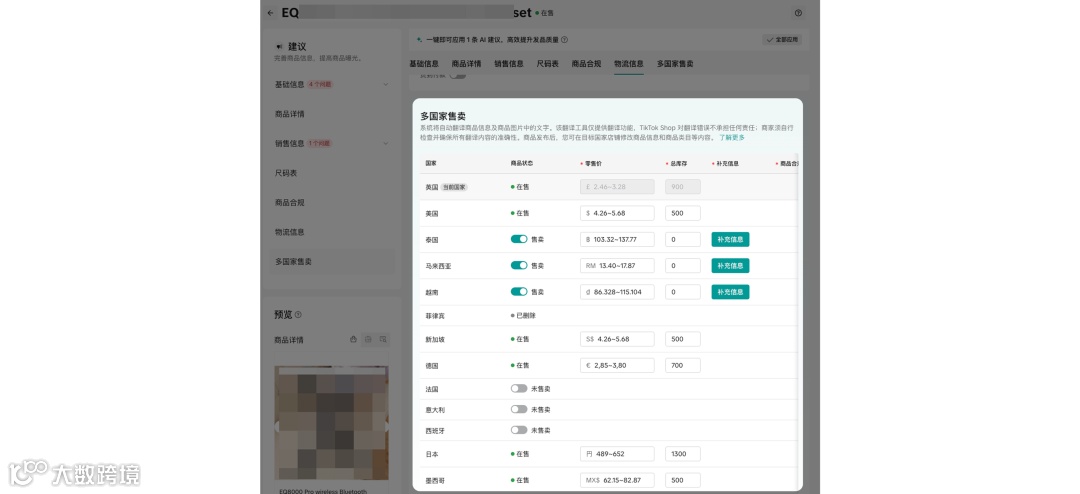Viewport: 1080px width, 494px height.
Task: Click the ฿ 103.32~137.77 price field
Action: pos(617,239)
